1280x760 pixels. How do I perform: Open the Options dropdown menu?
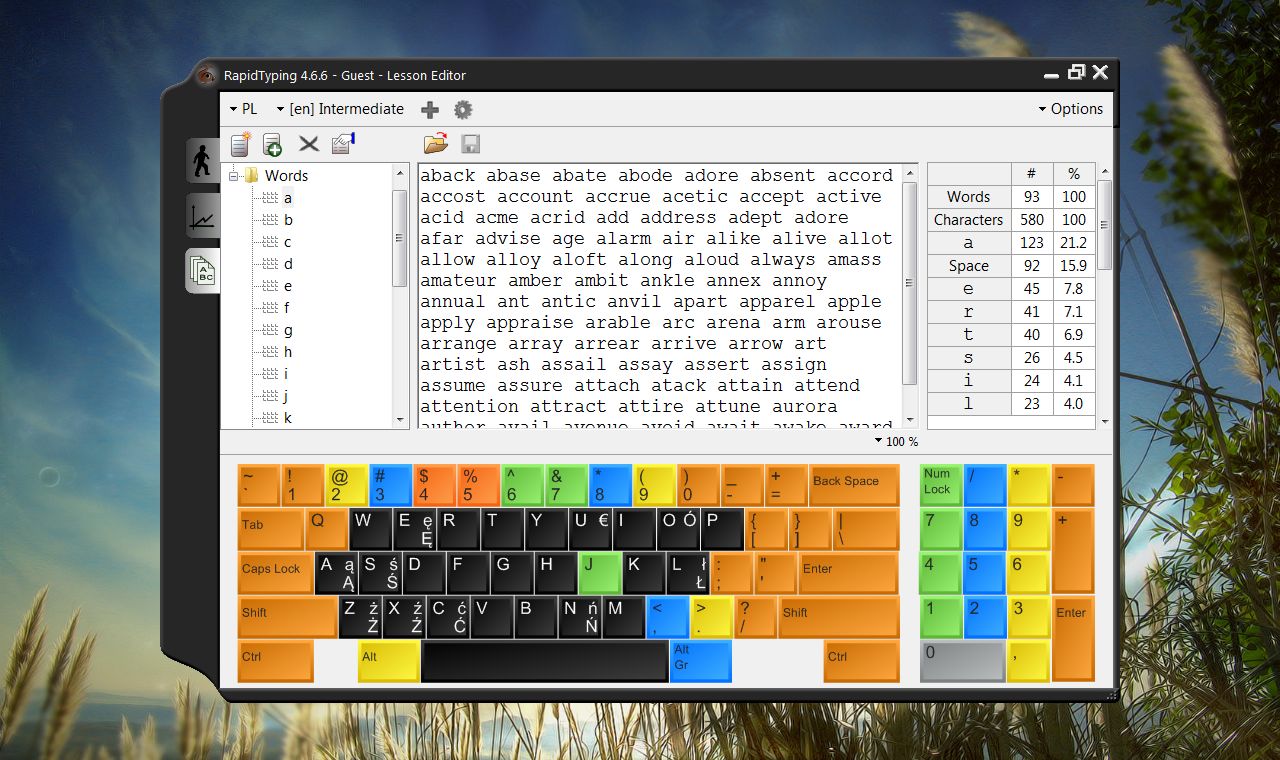[1070, 109]
